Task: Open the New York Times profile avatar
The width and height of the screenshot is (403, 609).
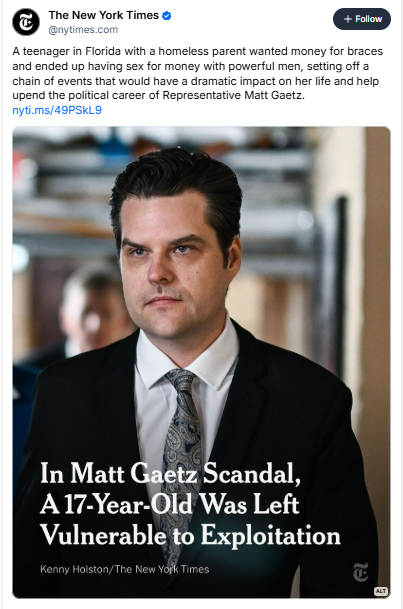Action: [26, 22]
